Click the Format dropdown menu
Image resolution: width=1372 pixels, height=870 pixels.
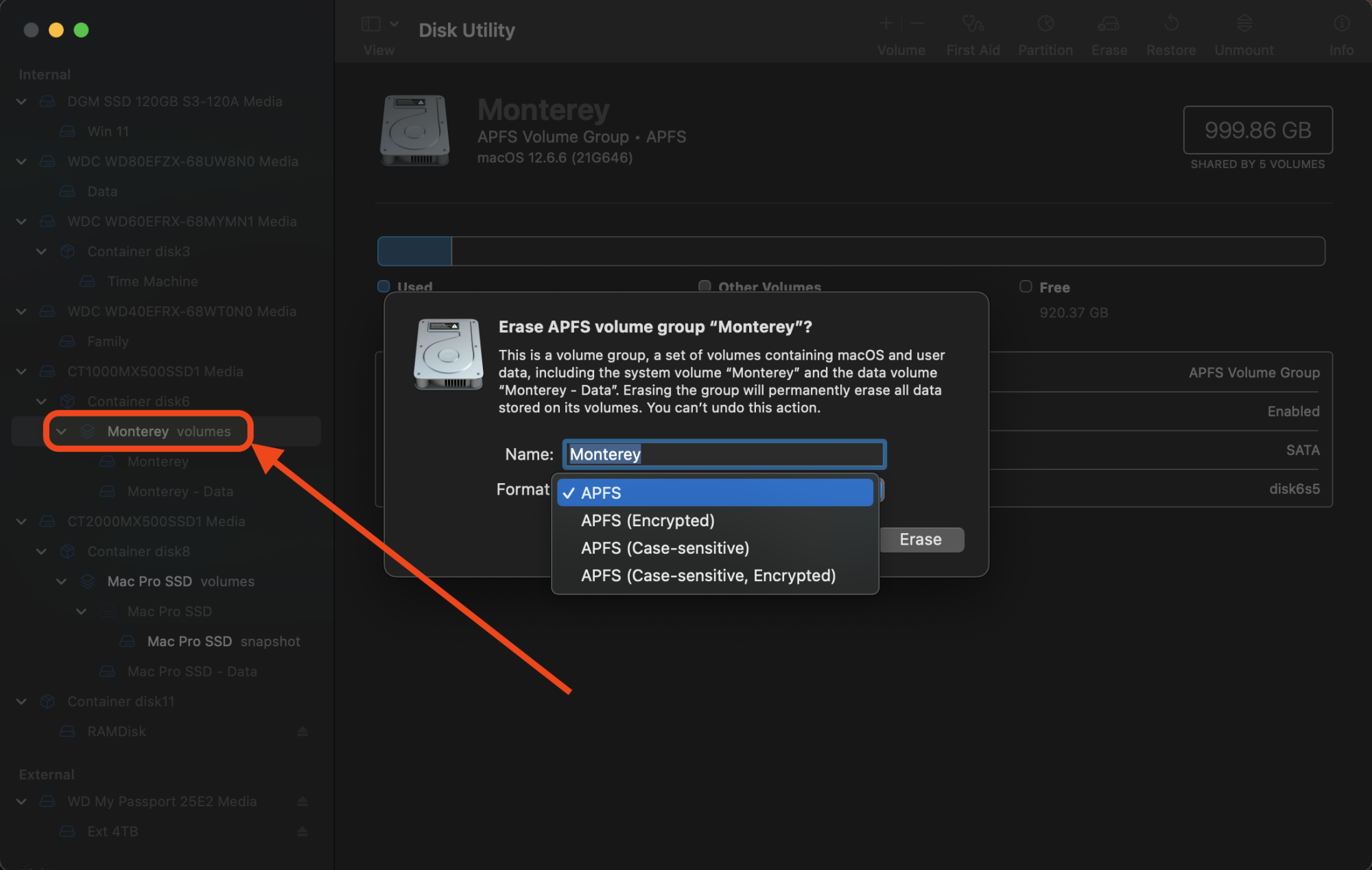[718, 492]
